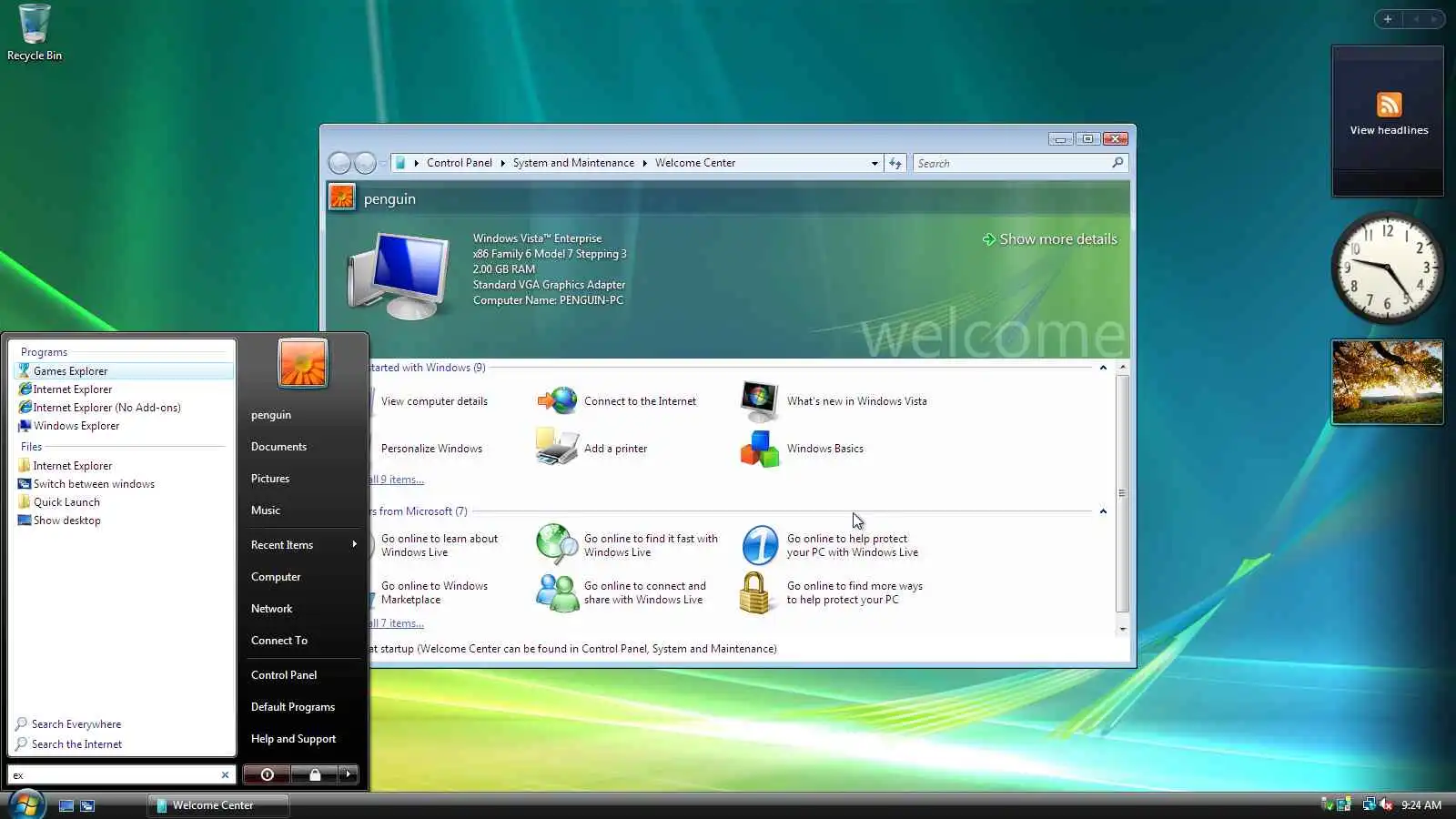Lock the computer with the padlock button
The width and height of the screenshot is (1456, 819).
click(315, 774)
